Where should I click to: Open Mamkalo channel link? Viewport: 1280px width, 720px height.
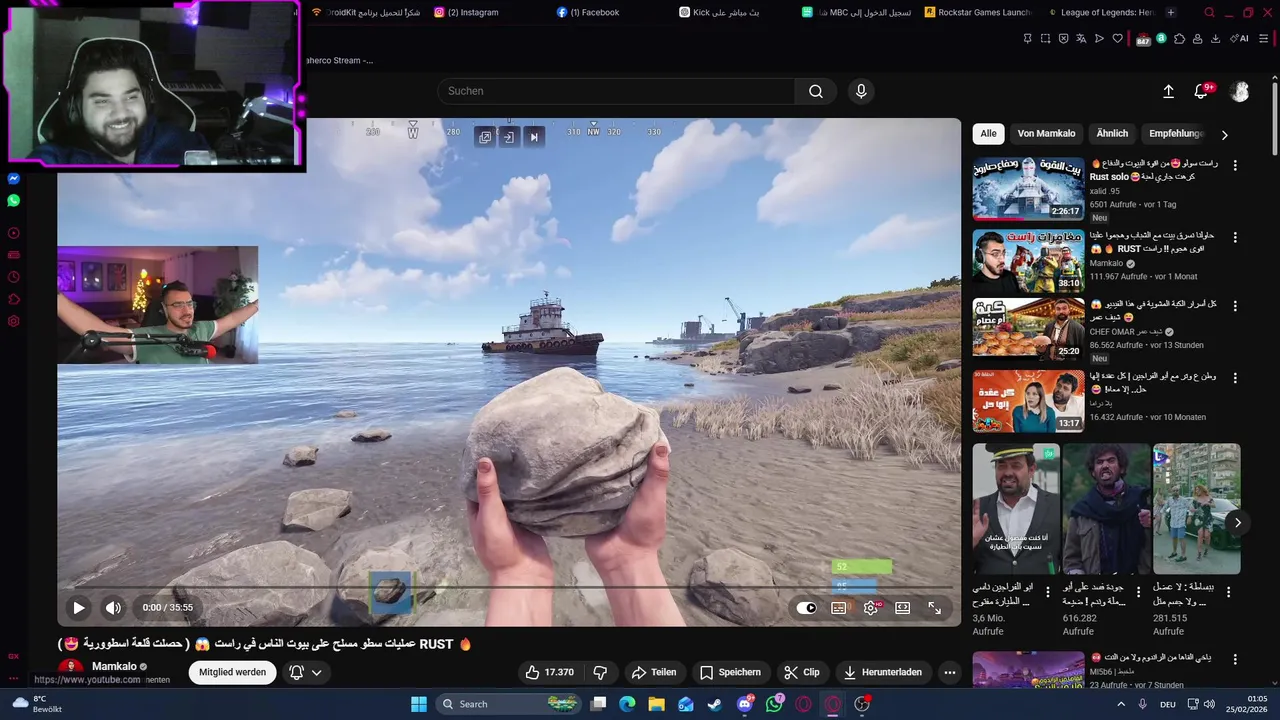(x=114, y=666)
